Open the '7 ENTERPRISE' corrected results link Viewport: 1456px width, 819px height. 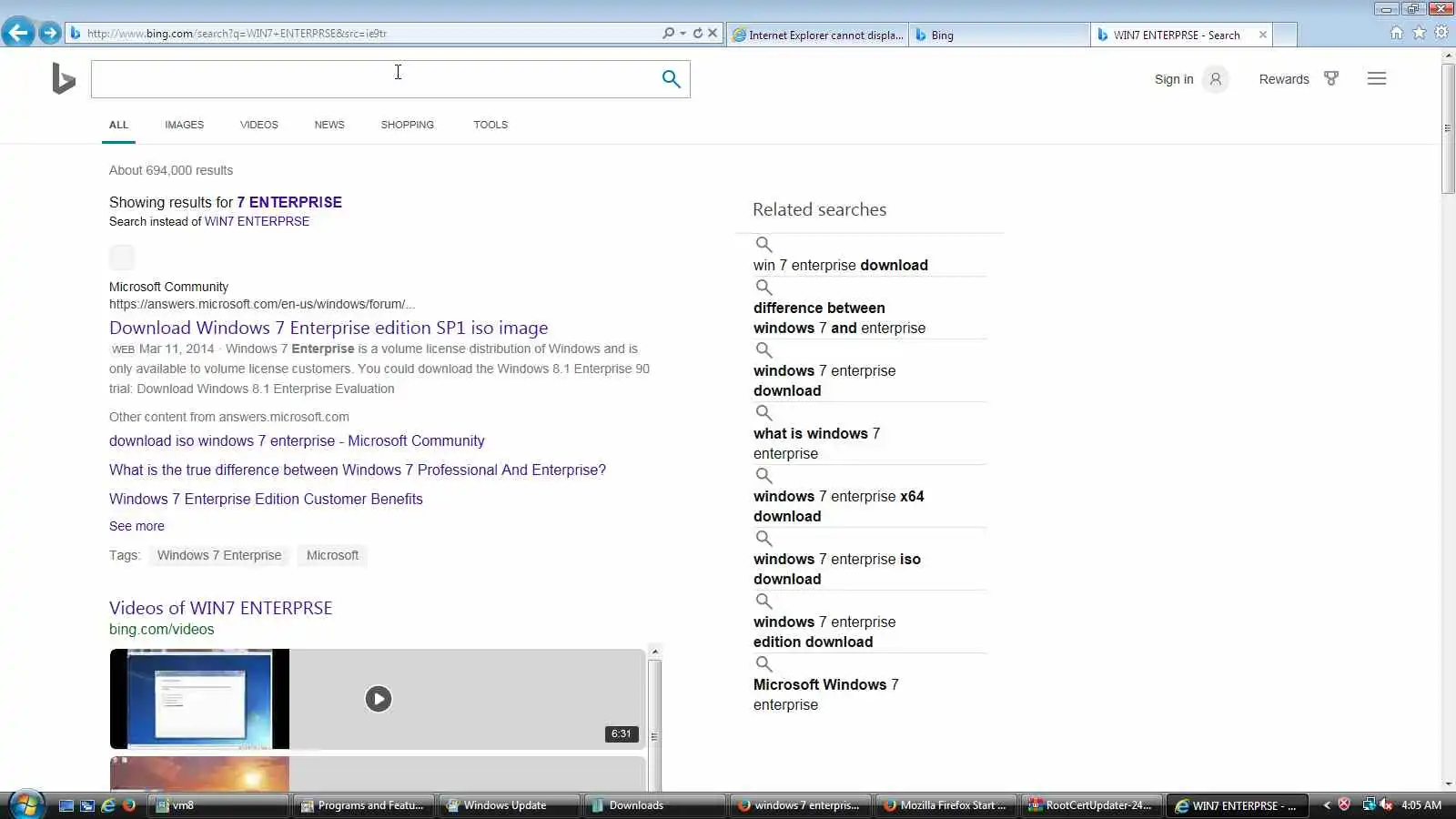point(289,202)
